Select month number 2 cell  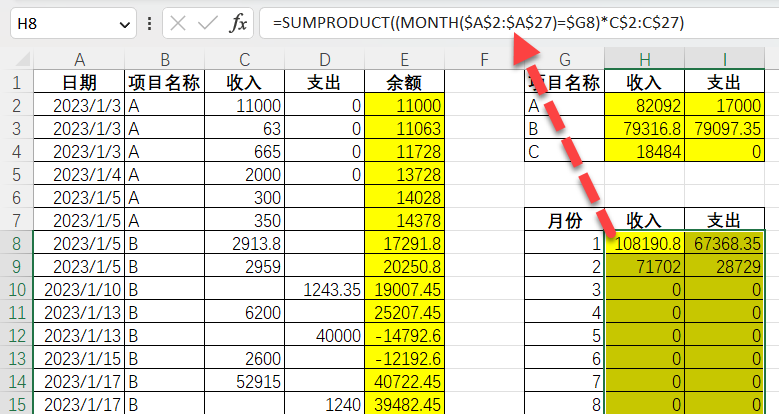564,266
